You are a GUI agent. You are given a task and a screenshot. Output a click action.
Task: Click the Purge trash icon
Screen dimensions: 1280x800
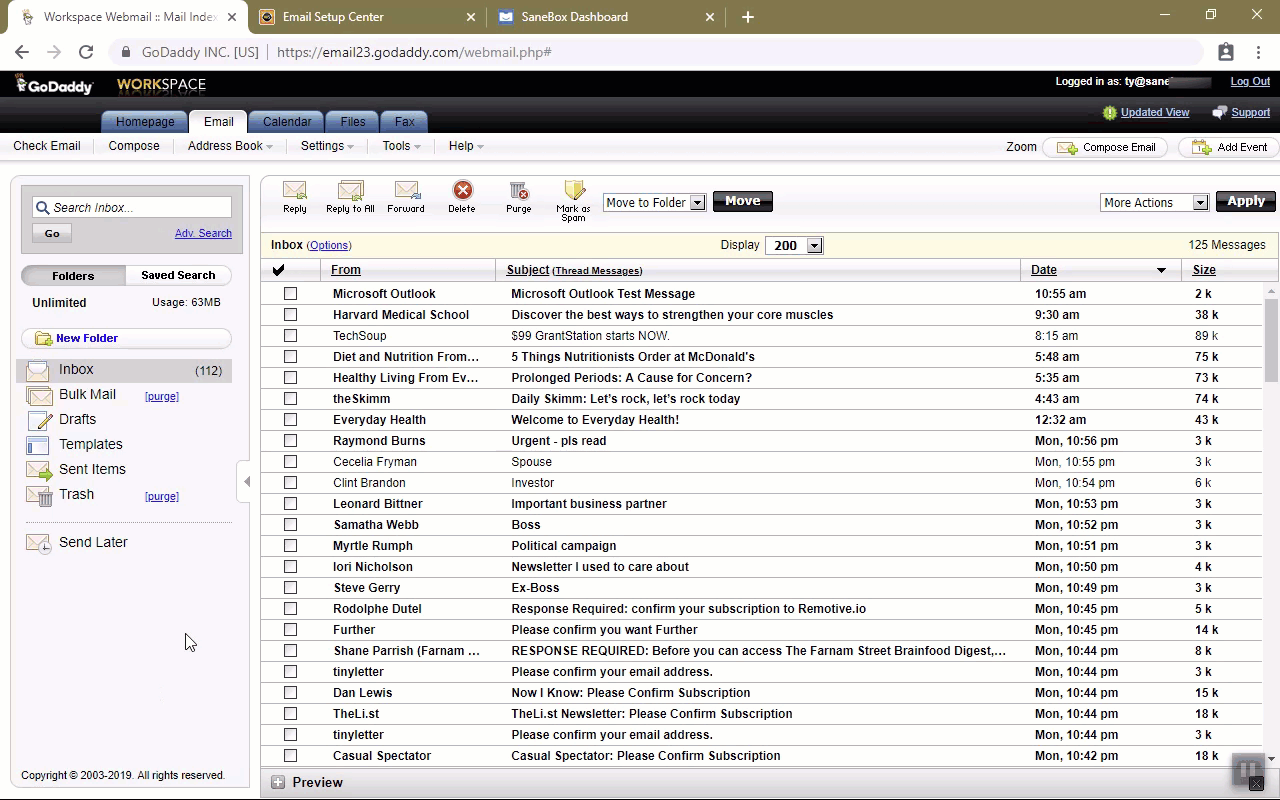tap(518, 190)
